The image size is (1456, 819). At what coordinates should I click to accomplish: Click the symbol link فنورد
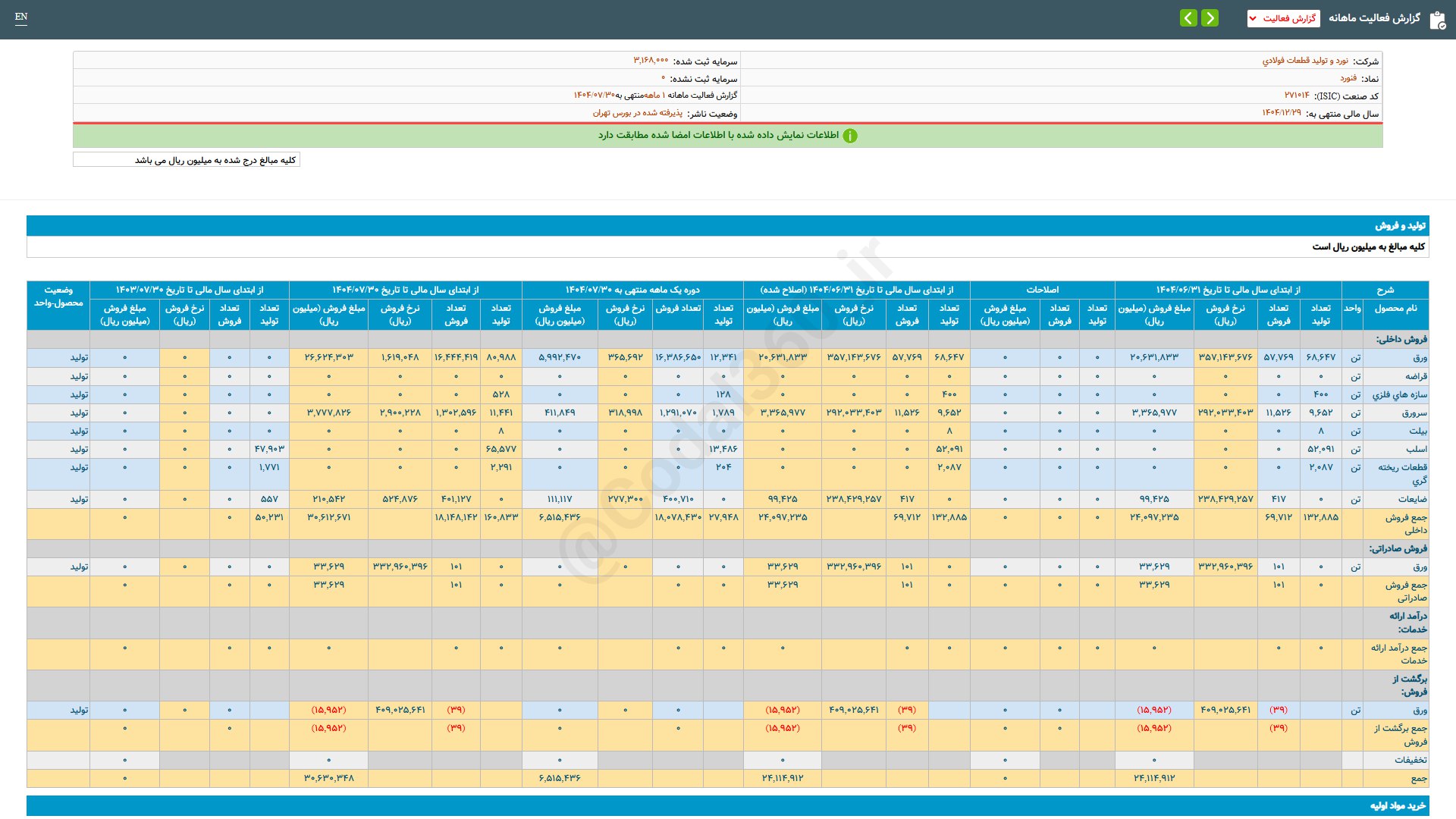[1348, 78]
